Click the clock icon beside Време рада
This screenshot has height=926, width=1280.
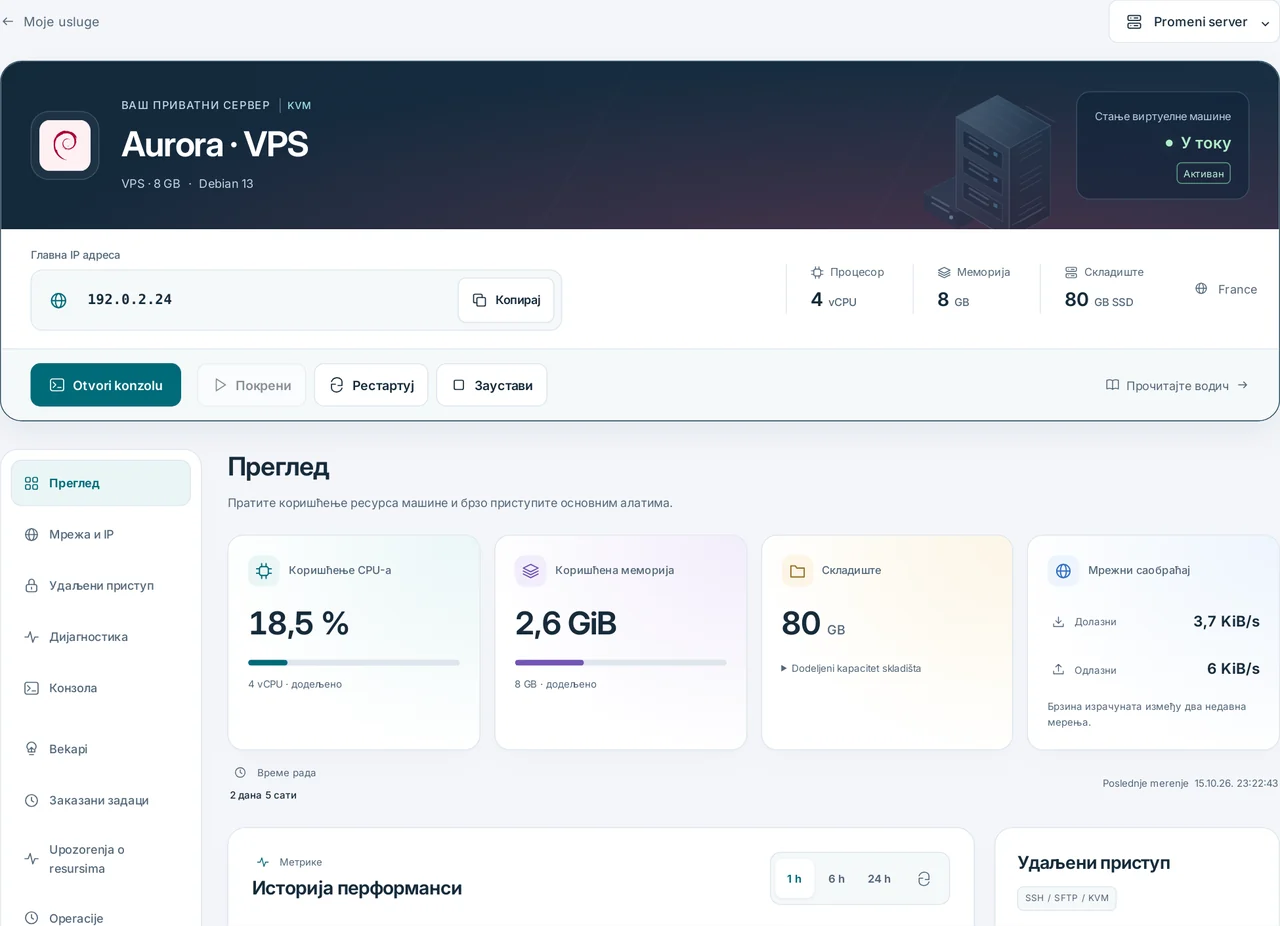click(240, 773)
